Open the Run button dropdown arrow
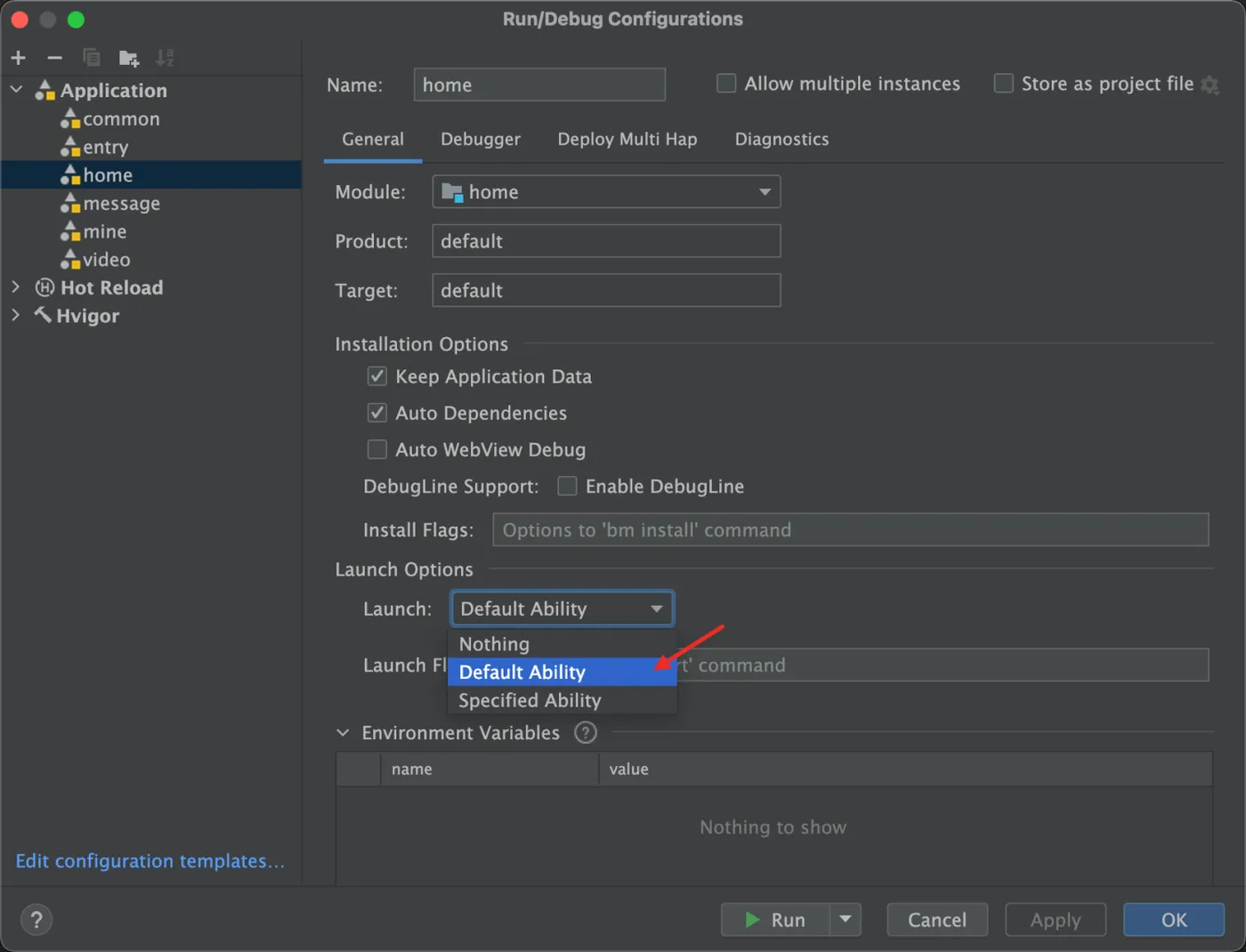Image resolution: width=1246 pixels, height=952 pixels. [x=845, y=919]
